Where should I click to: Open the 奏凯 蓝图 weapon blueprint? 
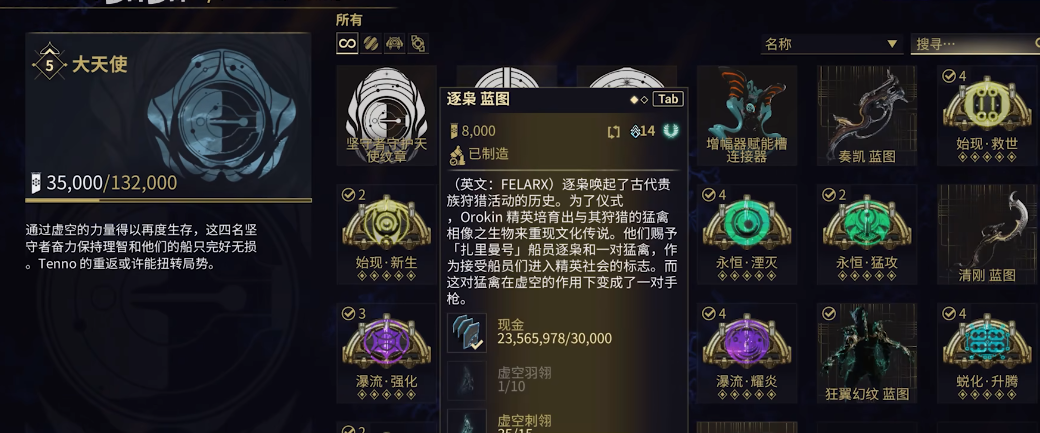[867, 115]
